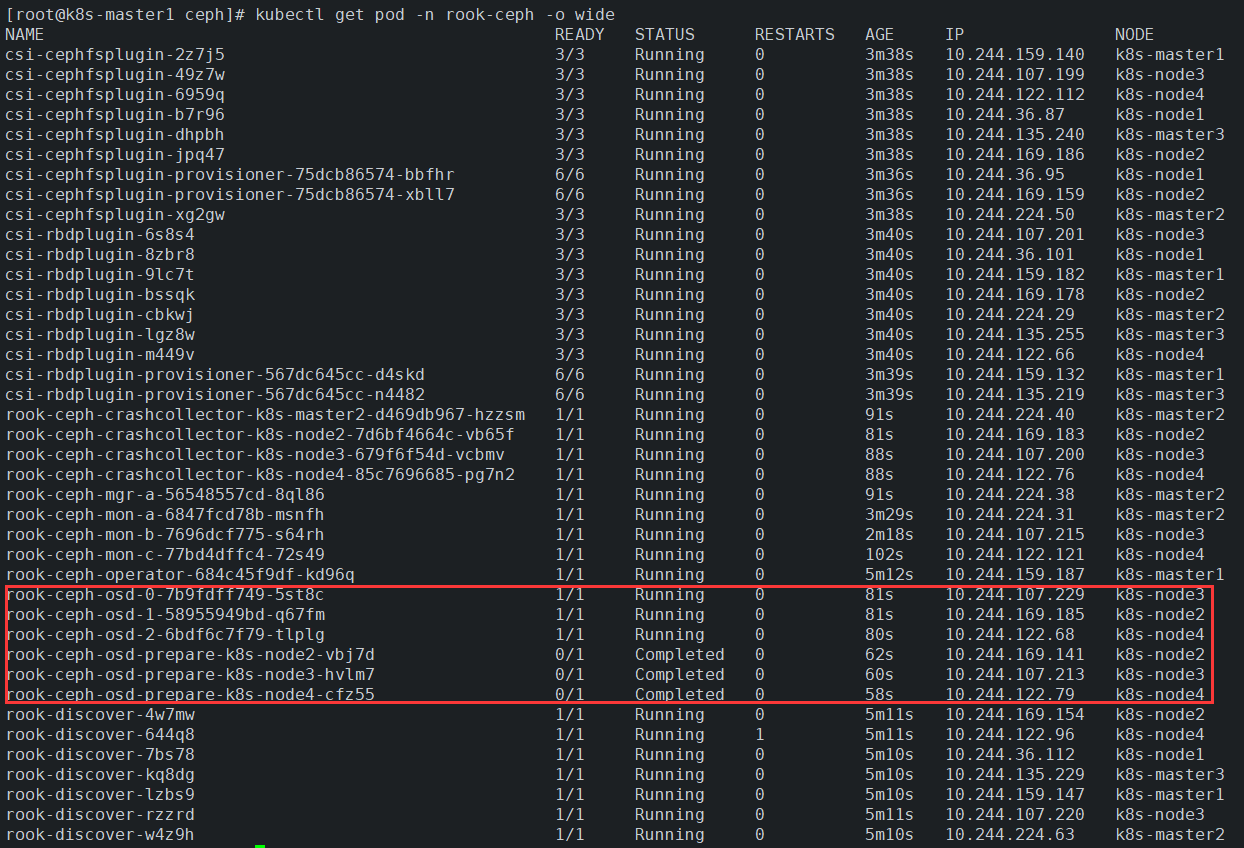Select pod name rook-discover-w4z9h
The image size is (1244, 848).
100,834
